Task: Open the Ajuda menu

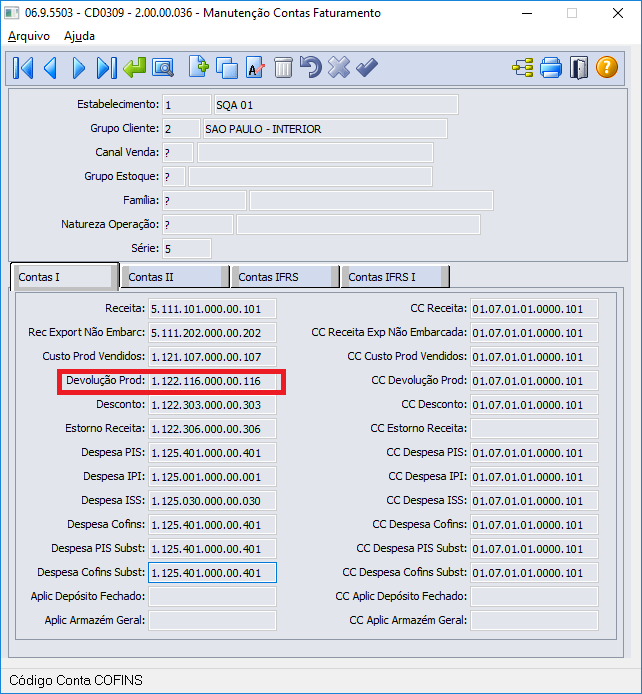Action: 79,36
